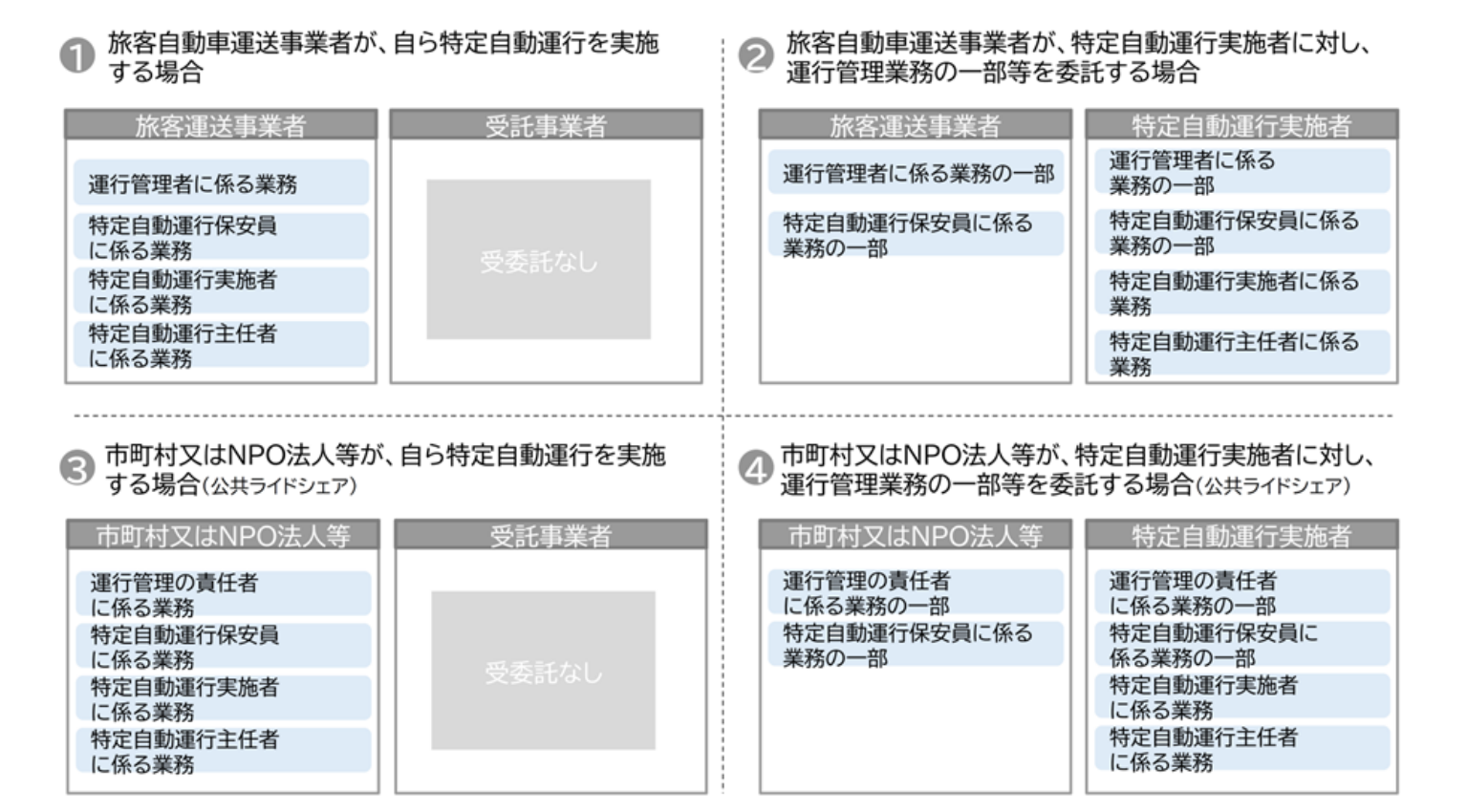Click 特定自動運行保安員に係る業務 box in section ①
1467x812 pixels.
222,237
